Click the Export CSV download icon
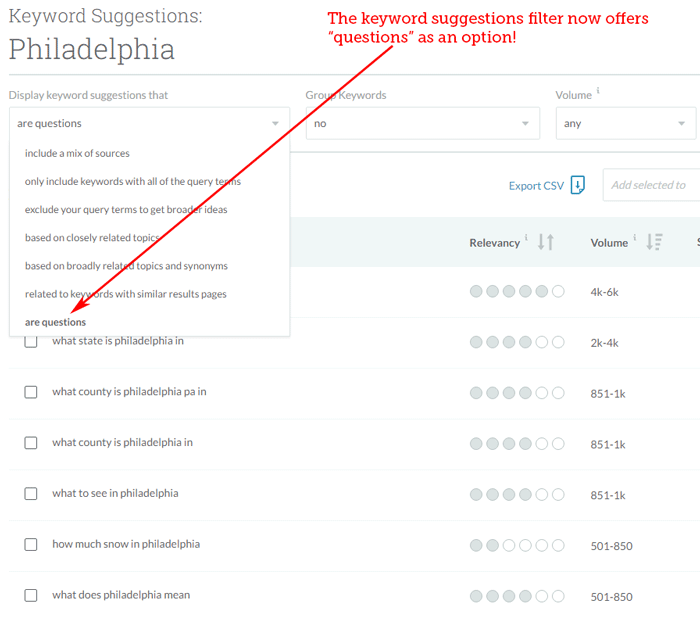Viewport: 700px width, 620px height. 577,185
